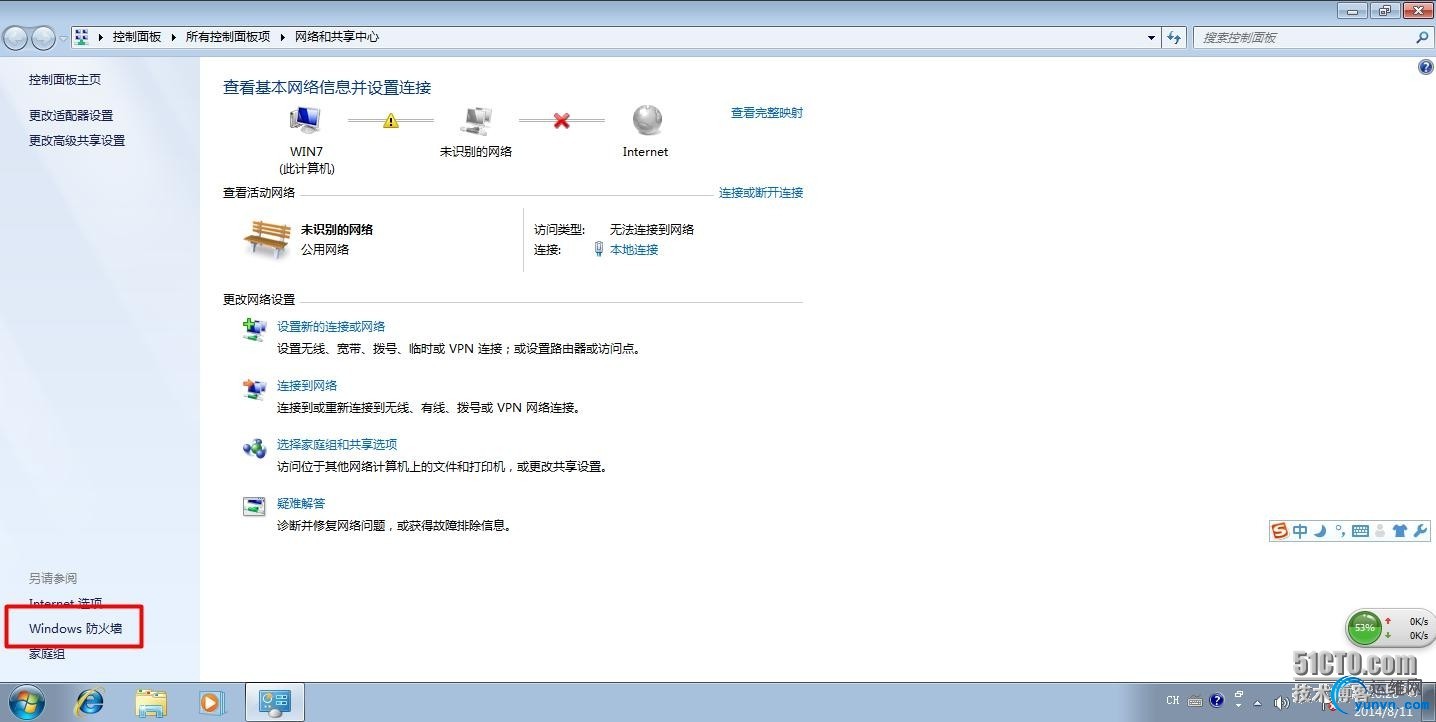Image resolution: width=1436 pixels, height=722 pixels.
Task: Click the search magnifier icon
Action: click(1422, 38)
